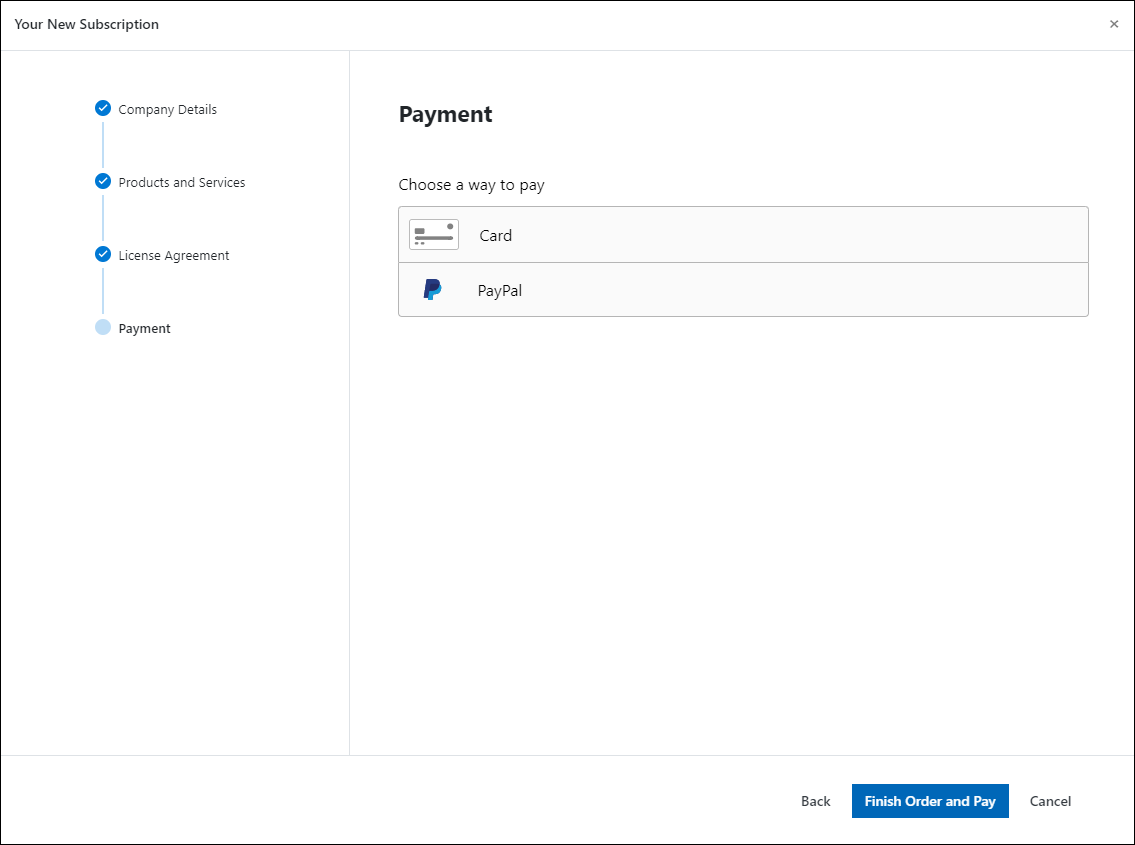Screen dimensions: 1135x845
Task: Cancel the subscription order
Action: point(1050,800)
